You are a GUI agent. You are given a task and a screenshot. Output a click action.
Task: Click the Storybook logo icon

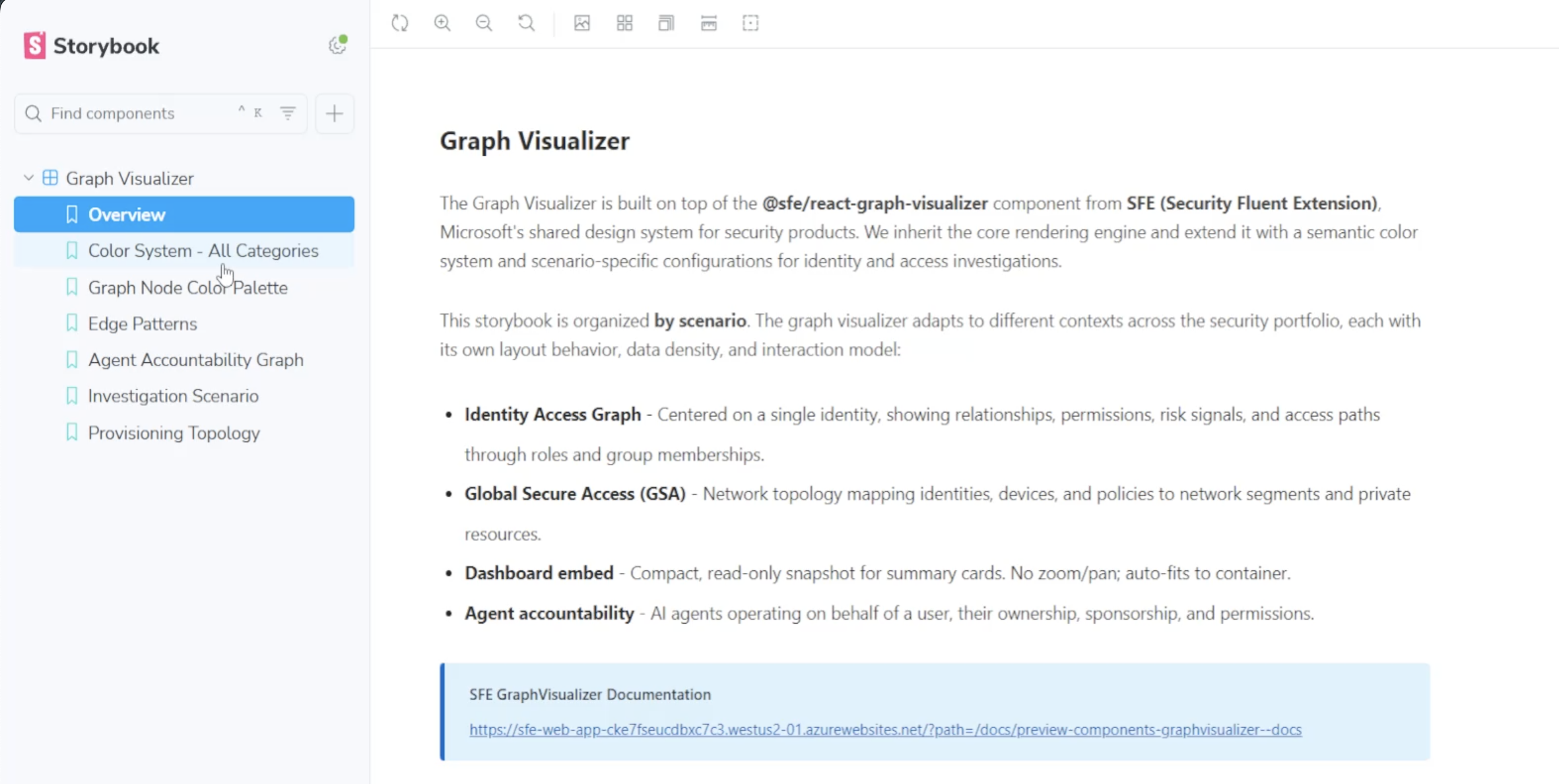pyautogui.click(x=34, y=46)
